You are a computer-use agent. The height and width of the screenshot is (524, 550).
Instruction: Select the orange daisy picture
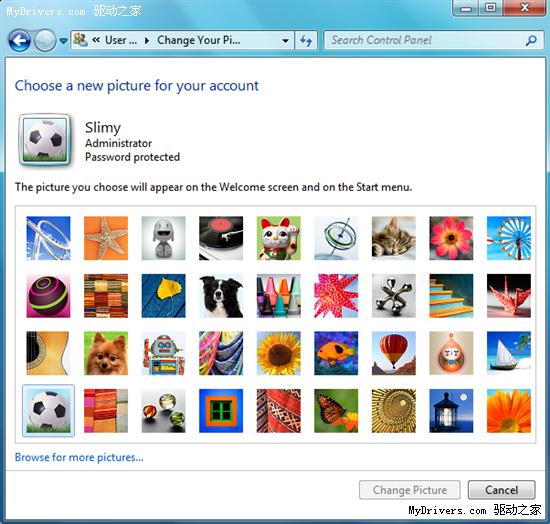509,411
